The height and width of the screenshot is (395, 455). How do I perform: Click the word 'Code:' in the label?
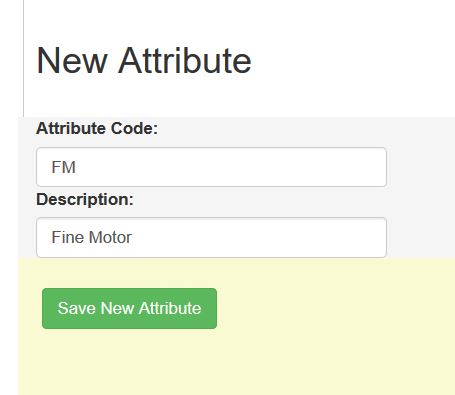[134, 128]
